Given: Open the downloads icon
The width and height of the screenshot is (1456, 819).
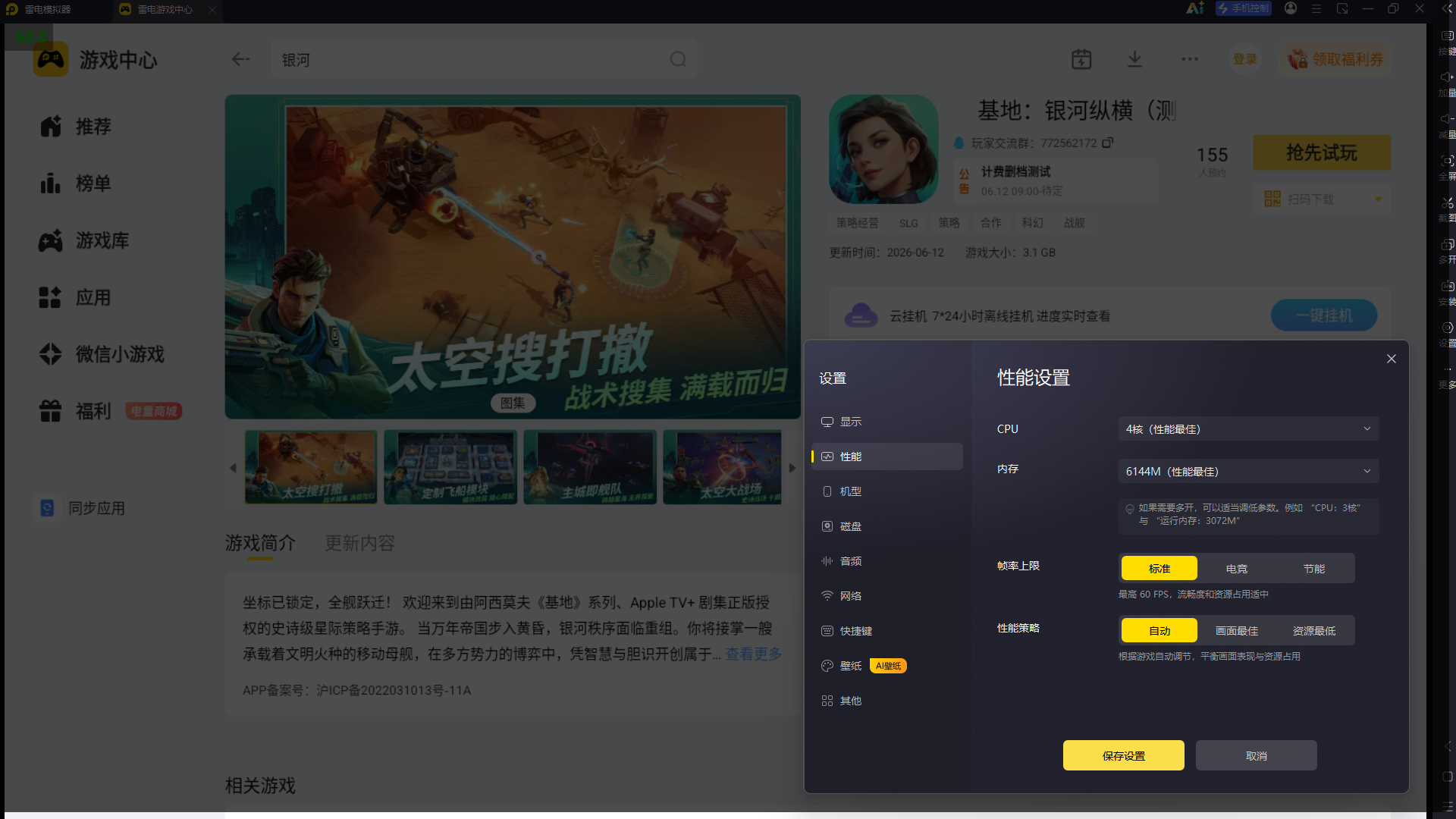Looking at the screenshot, I should [x=1134, y=59].
